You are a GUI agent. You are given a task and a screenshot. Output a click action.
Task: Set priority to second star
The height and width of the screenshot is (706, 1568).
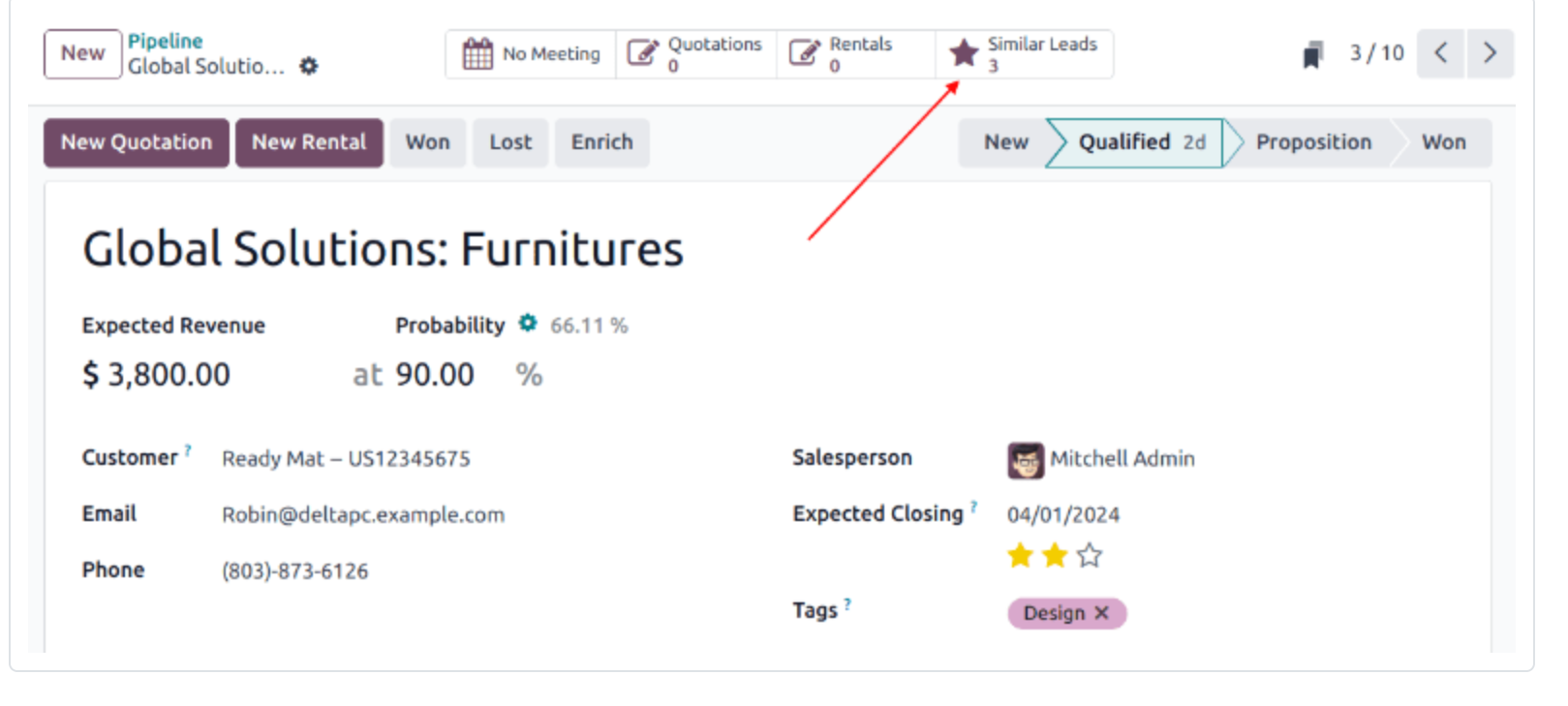click(1055, 556)
